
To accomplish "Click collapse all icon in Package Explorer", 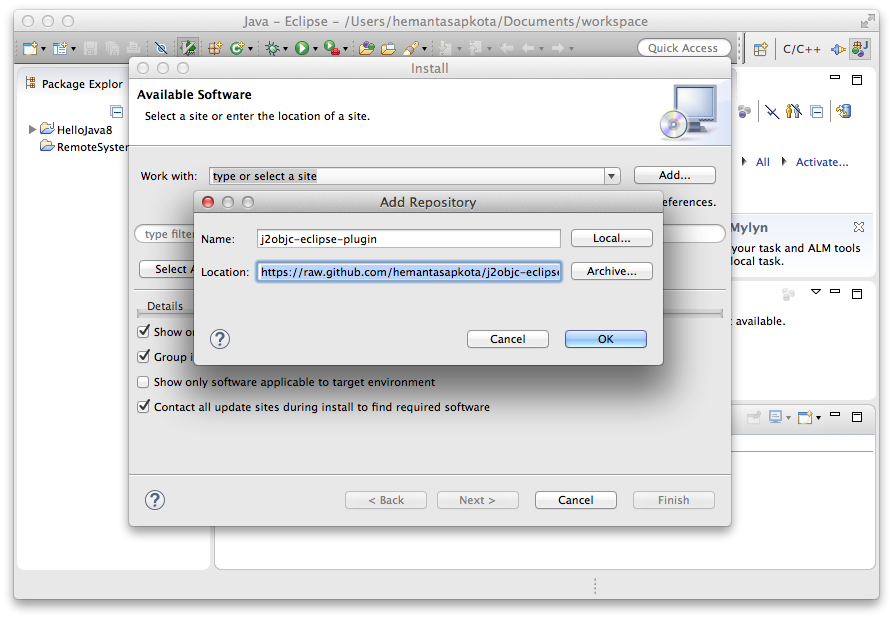I will click(117, 111).
